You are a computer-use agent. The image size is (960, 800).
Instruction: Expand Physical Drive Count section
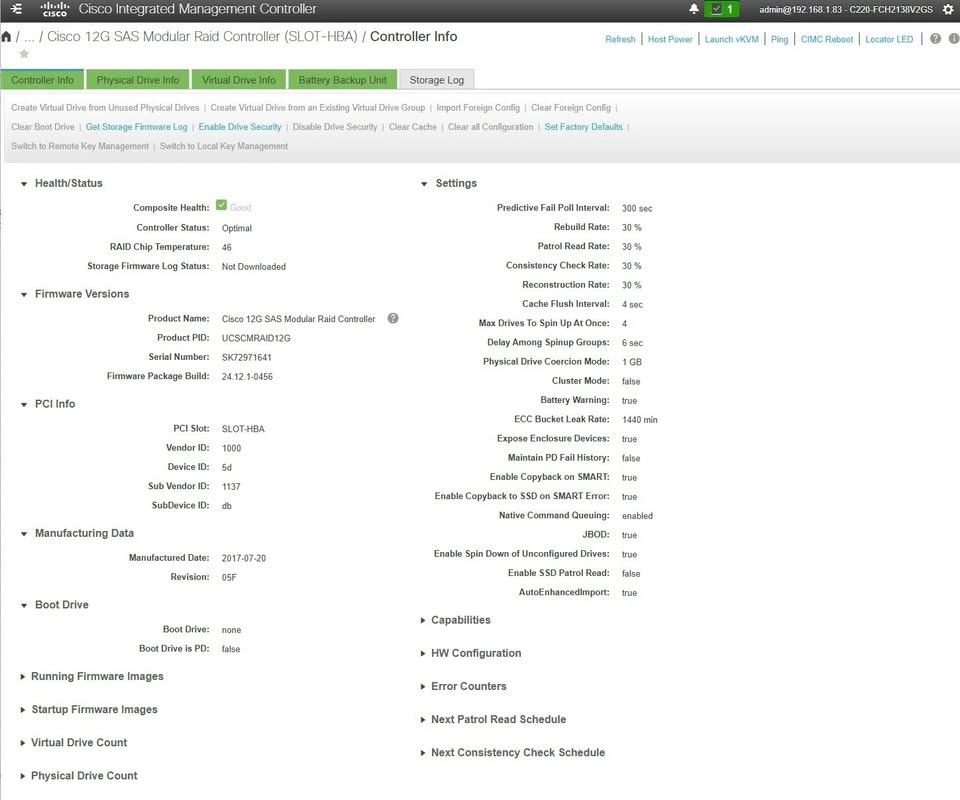click(23, 776)
